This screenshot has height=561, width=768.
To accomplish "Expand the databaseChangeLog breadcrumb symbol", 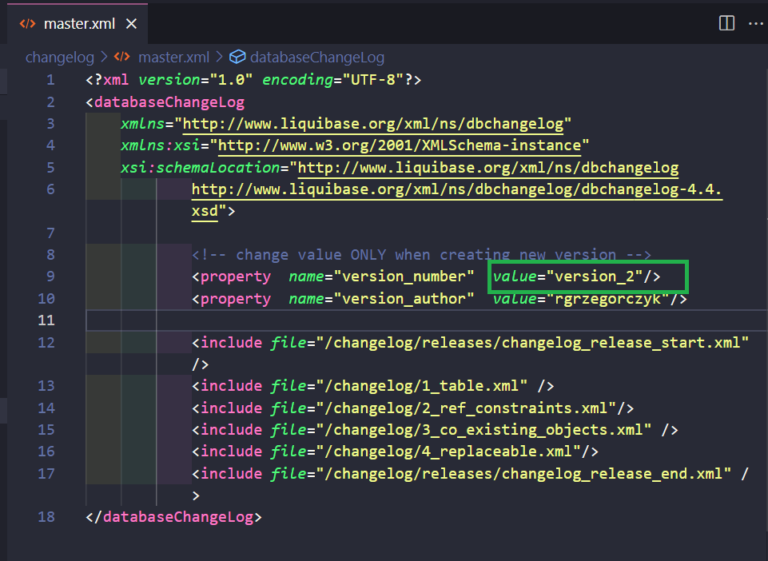I will [317, 58].
